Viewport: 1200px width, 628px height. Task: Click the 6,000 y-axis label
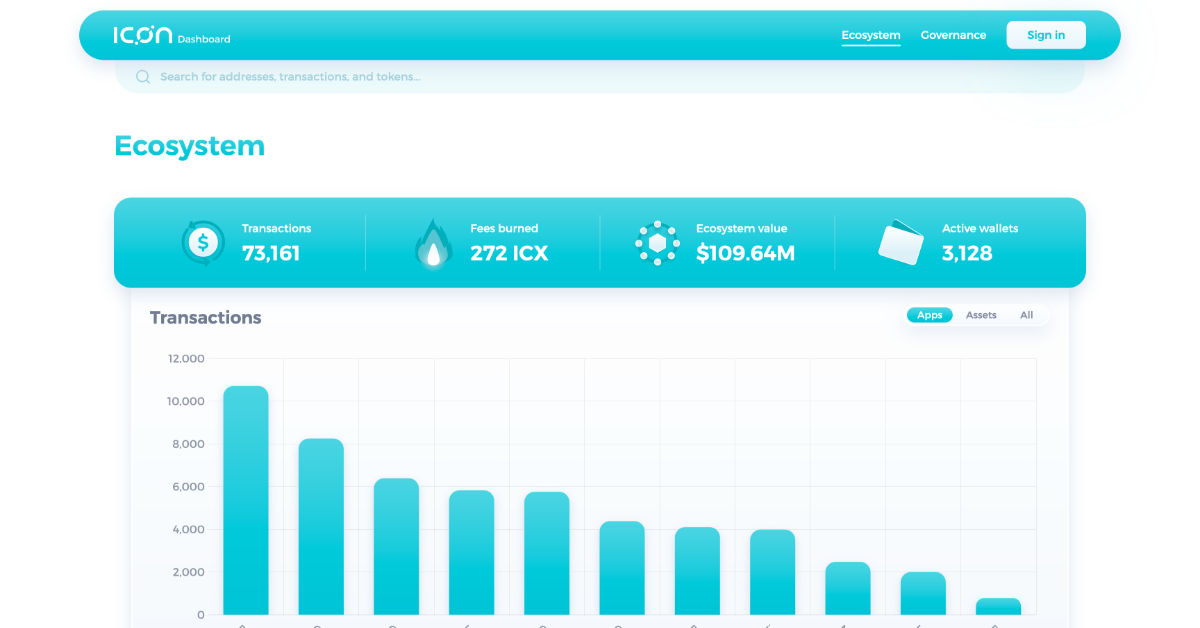click(186, 487)
